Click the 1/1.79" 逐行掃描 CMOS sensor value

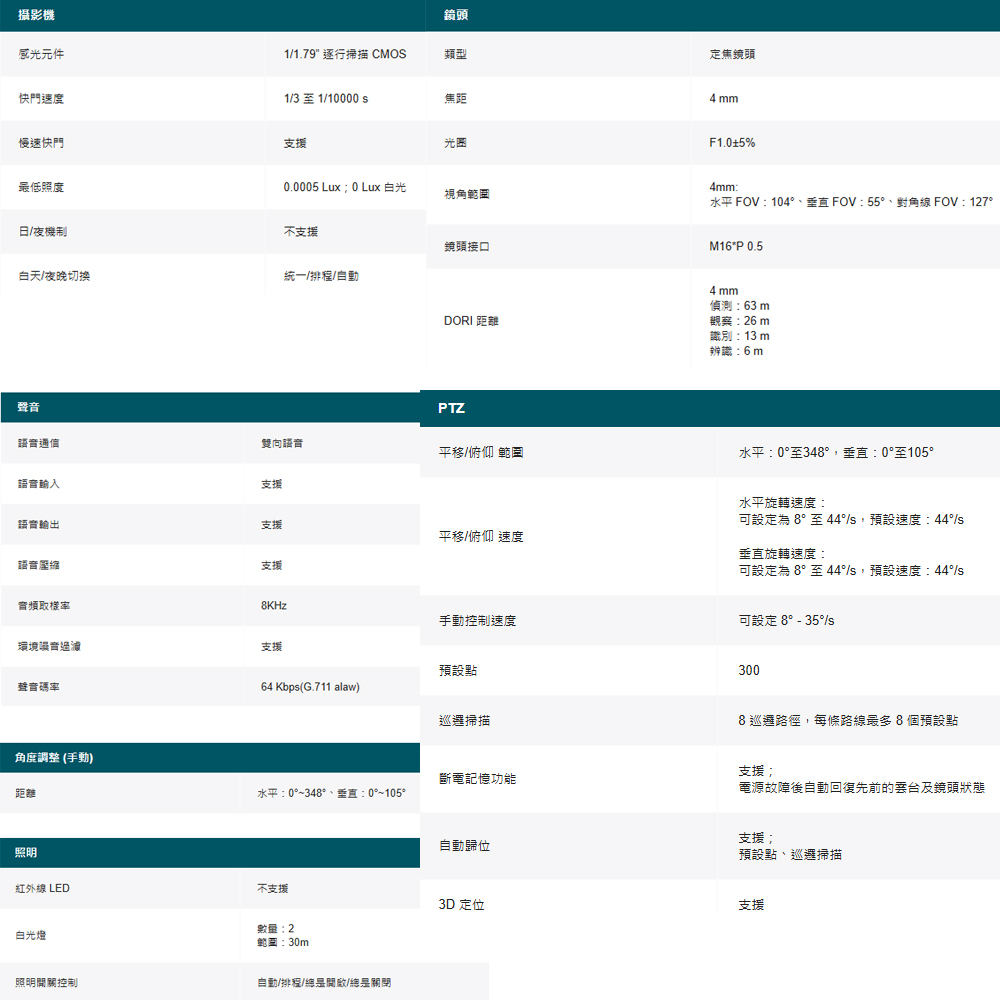(345, 54)
